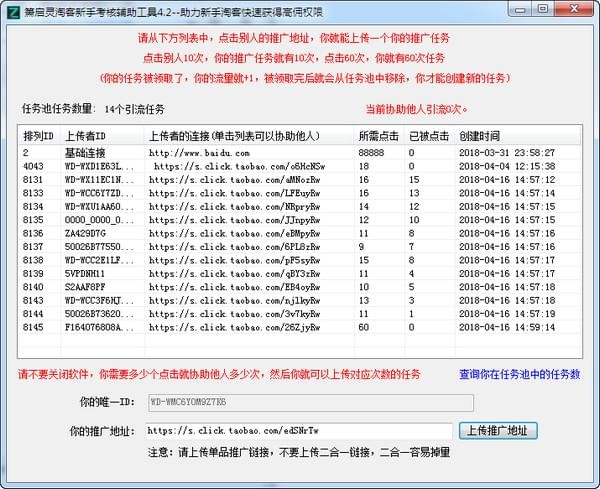Click 当前协助他人引流0次 status text
Viewport: 600px width, 489px height.
click(x=416, y=109)
